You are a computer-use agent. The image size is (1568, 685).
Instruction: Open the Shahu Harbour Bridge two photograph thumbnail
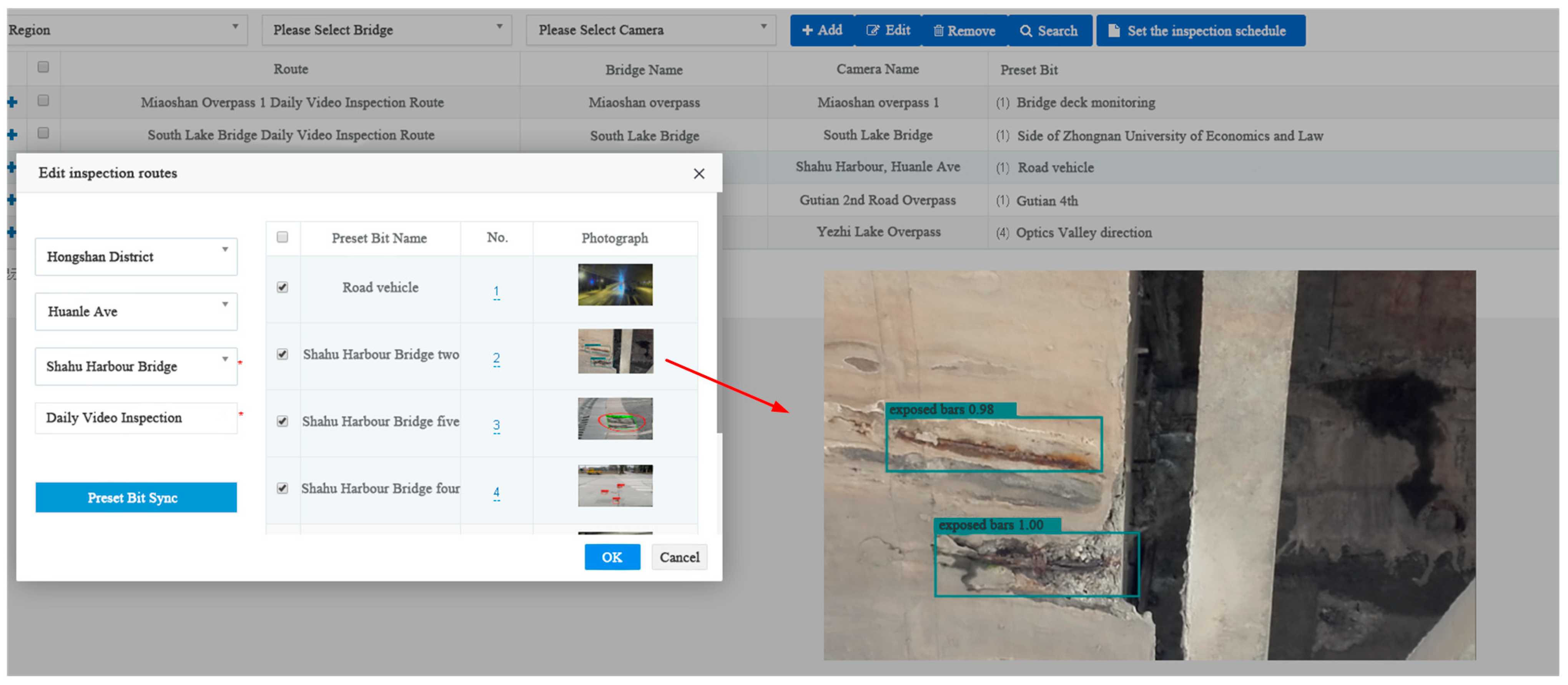point(615,351)
